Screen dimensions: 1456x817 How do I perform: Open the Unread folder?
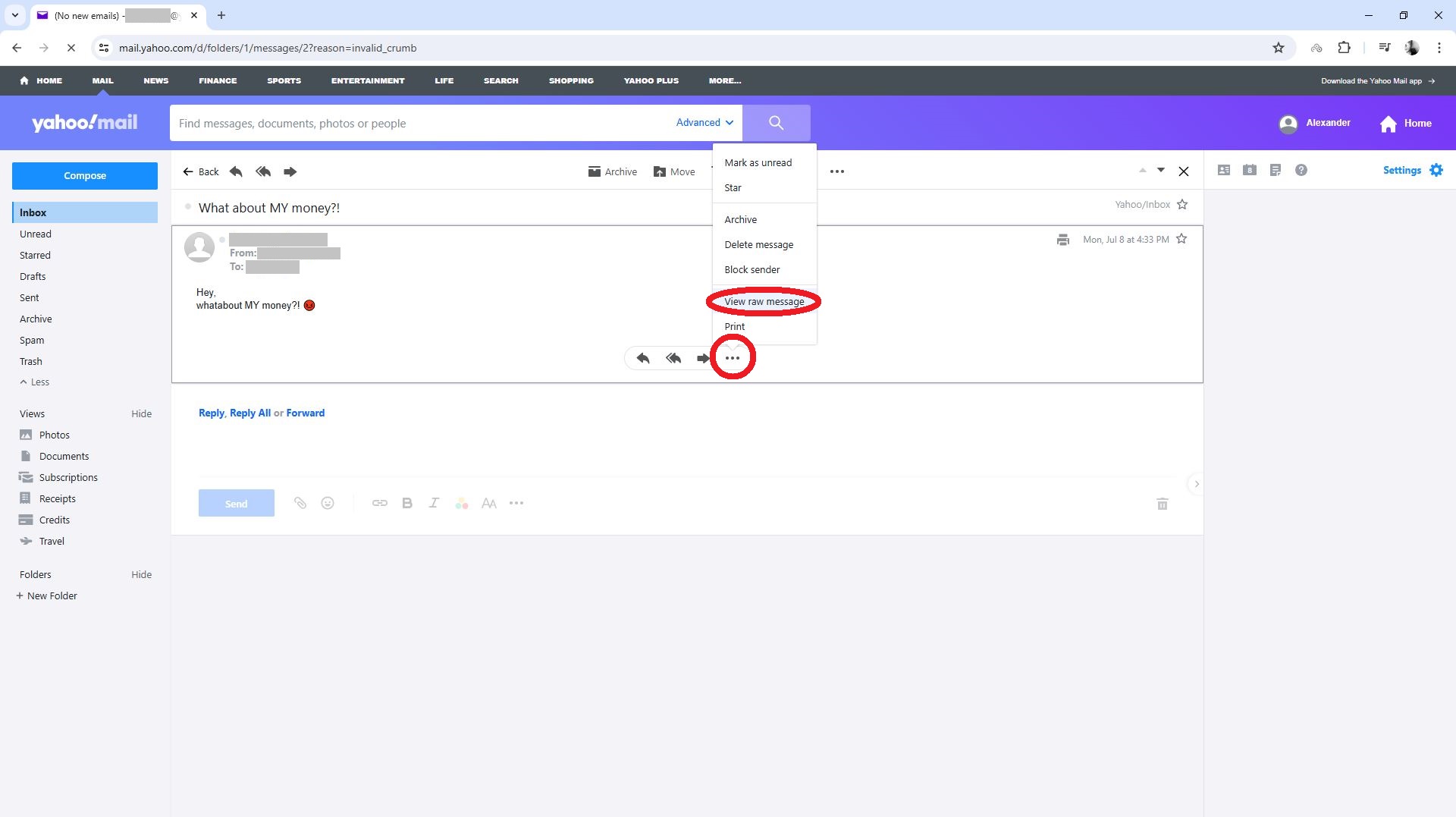click(x=36, y=234)
